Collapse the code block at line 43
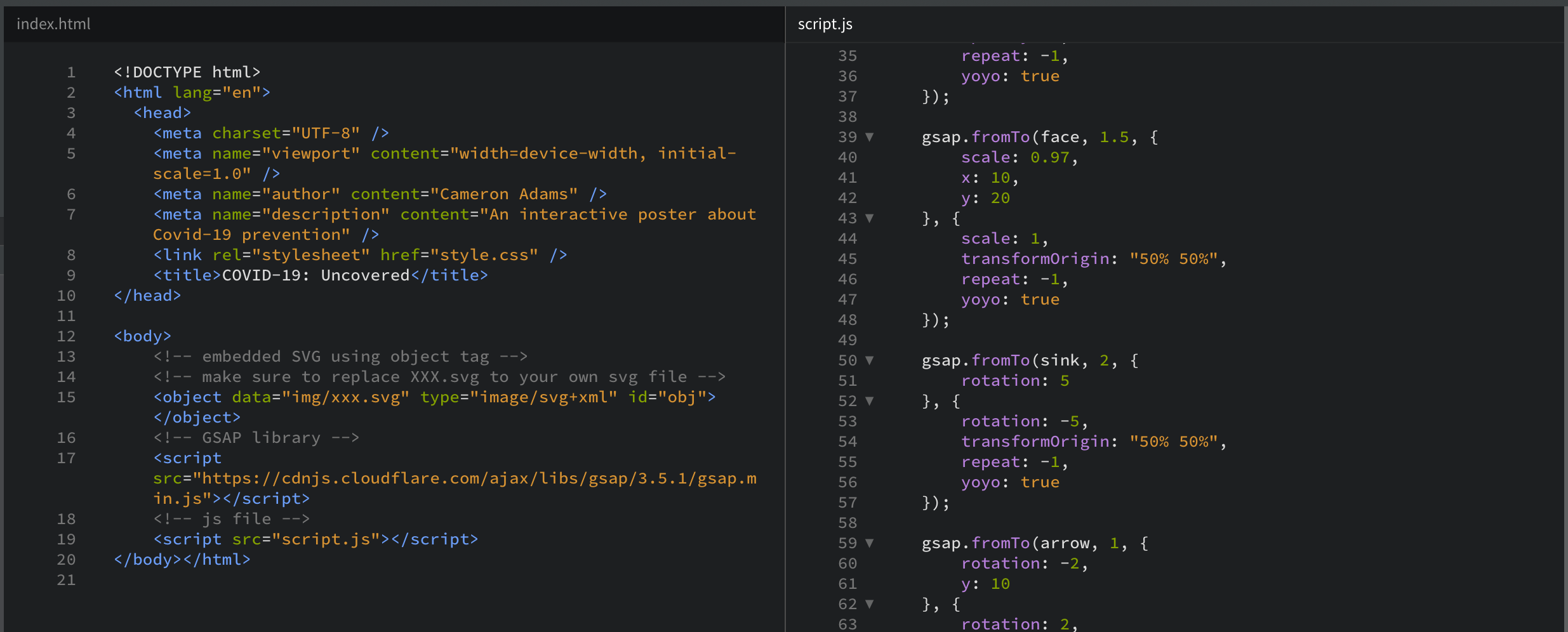The height and width of the screenshot is (632, 1568). point(870,218)
